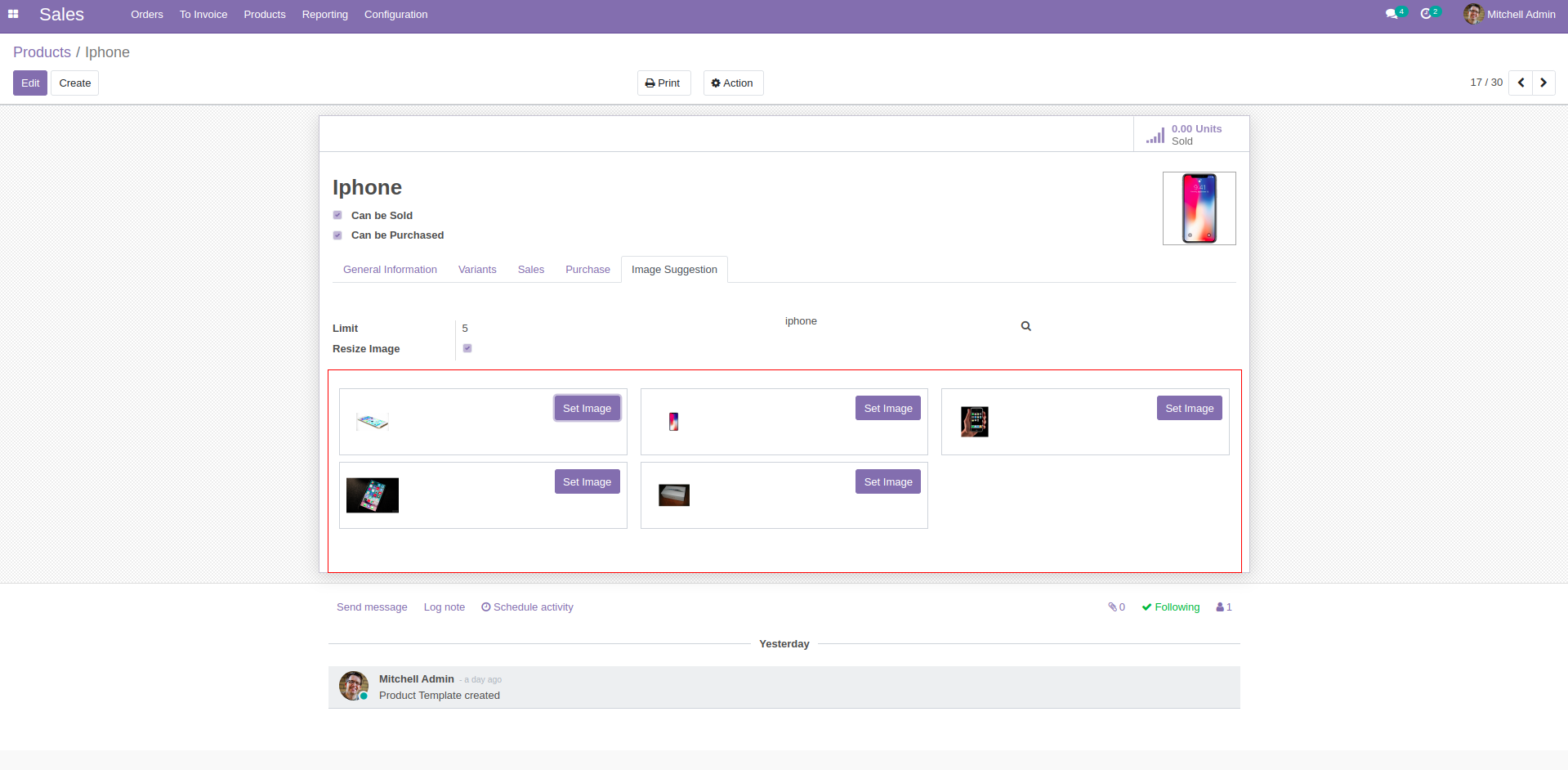Screen dimensions: 1568x770
Task: Open the Configuration menu
Action: (x=396, y=15)
